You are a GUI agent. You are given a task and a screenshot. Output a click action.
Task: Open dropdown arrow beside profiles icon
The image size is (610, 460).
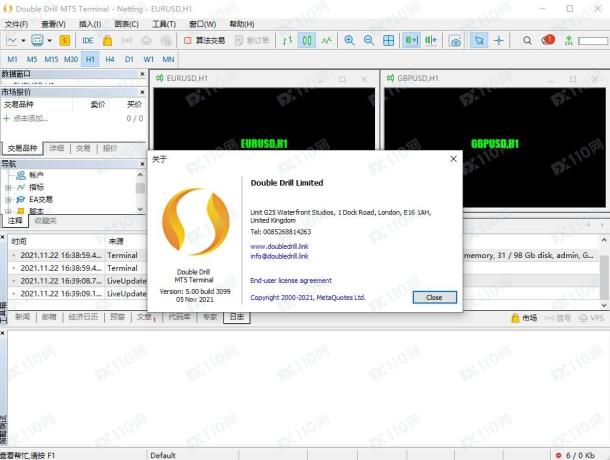49,40
